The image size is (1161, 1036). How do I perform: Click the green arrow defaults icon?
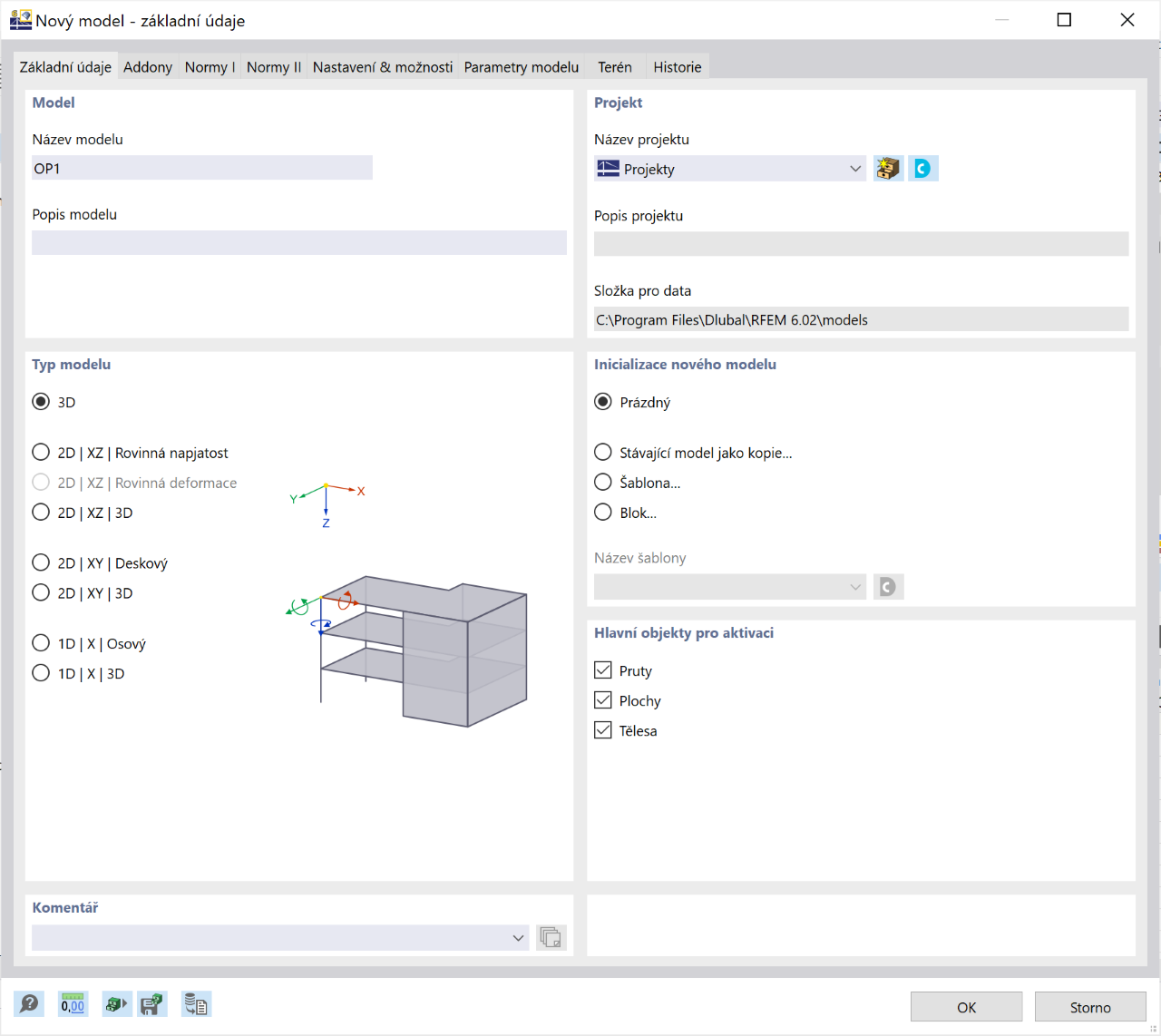click(x=116, y=1003)
